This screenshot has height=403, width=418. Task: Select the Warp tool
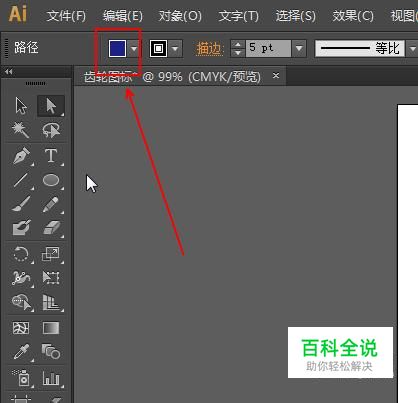21,278
